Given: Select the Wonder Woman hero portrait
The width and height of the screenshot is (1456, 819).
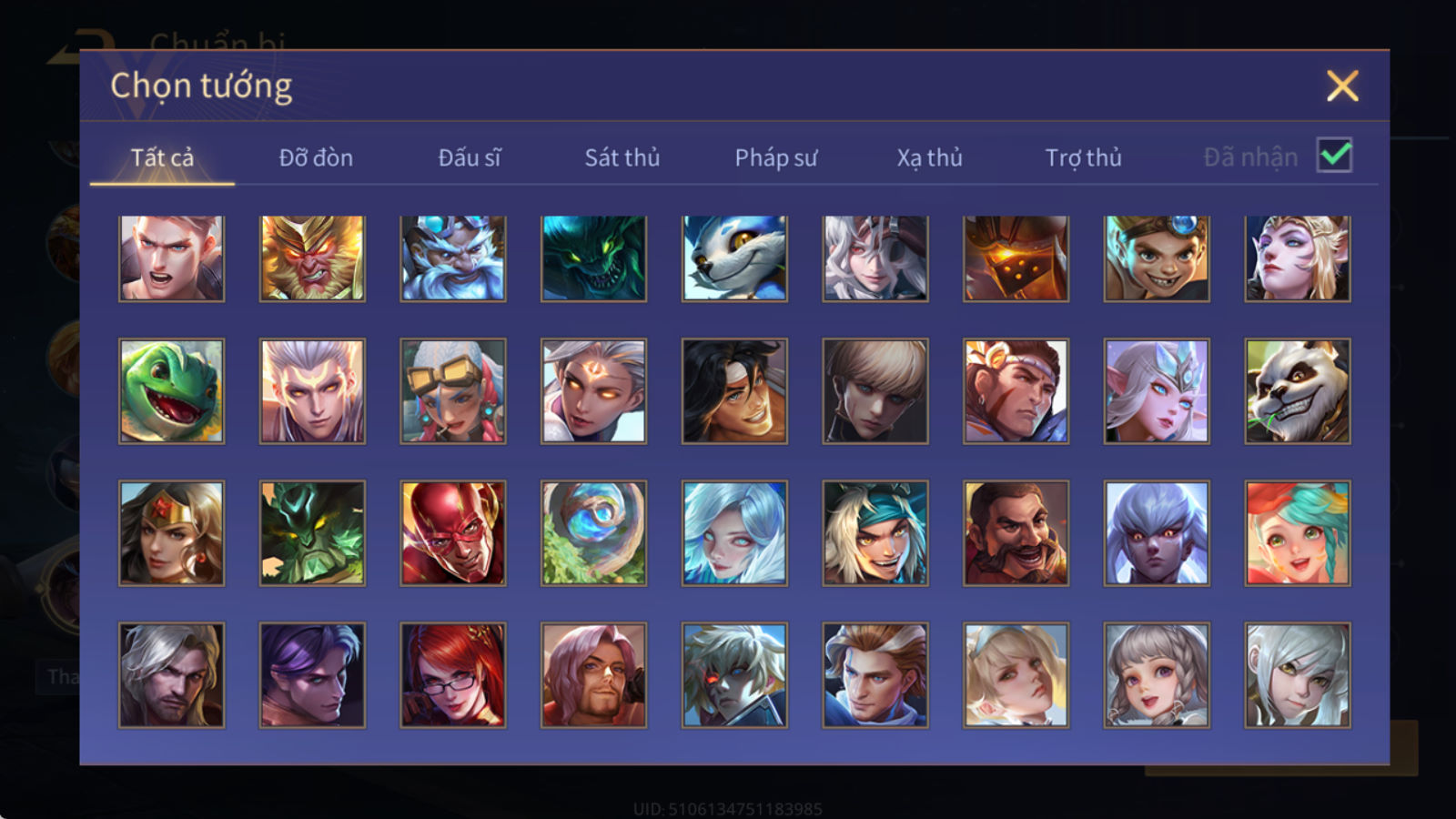Looking at the screenshot, I should click(x=171, y=533).
